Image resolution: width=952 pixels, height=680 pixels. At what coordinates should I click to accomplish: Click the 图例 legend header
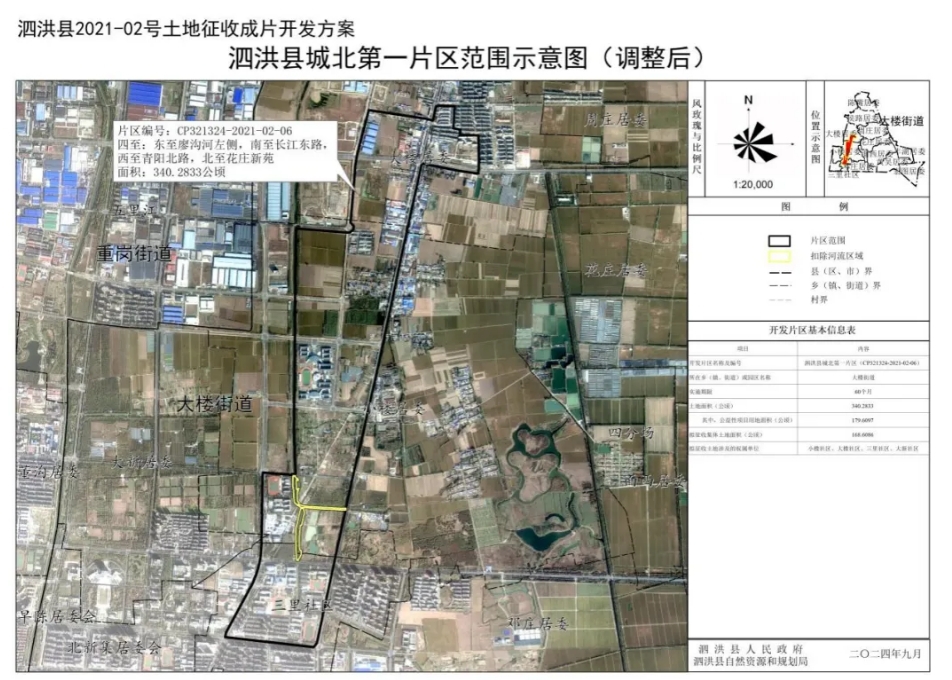(814, 206)
